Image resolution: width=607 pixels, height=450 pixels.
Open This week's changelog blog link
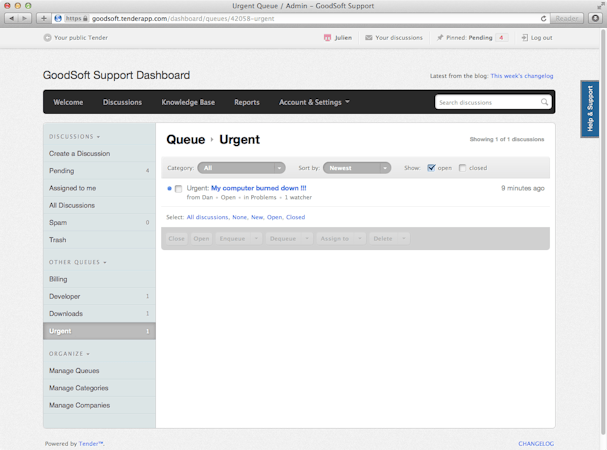pyautogui.click(x=522, y=76)
